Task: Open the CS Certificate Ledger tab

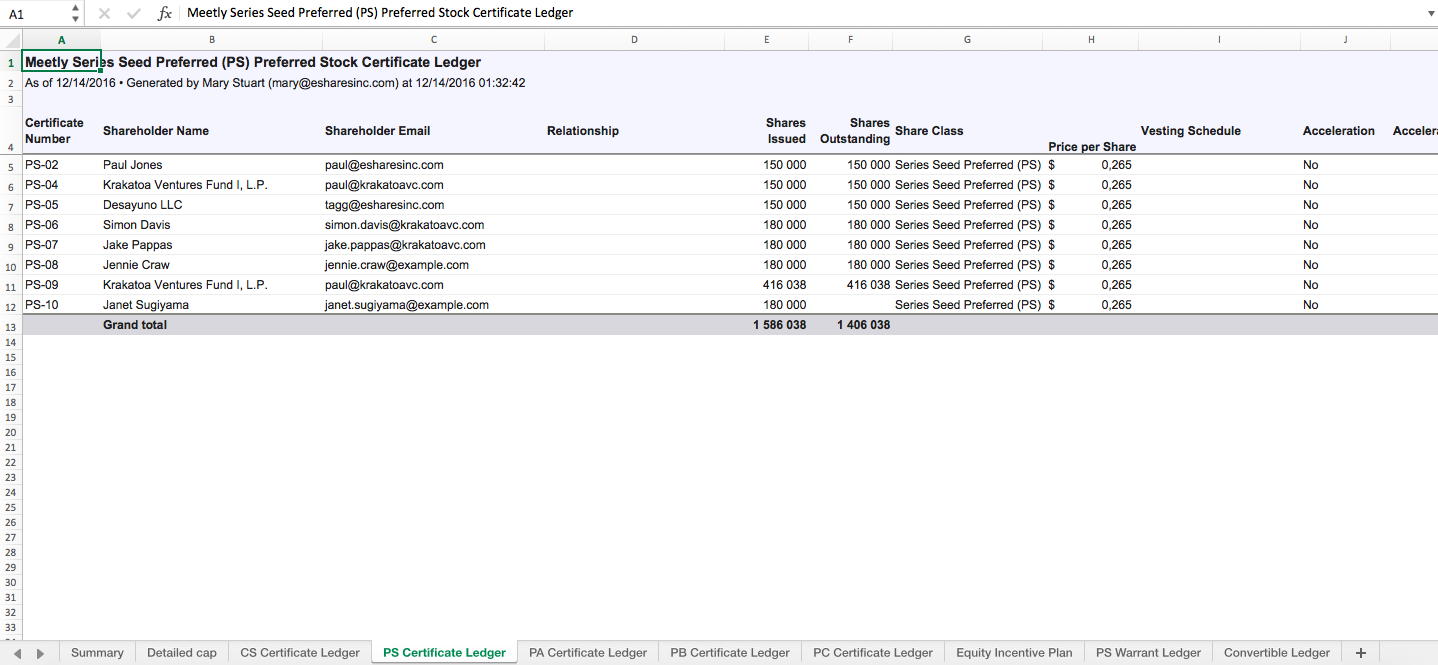Action: click(x=300, y=653)
